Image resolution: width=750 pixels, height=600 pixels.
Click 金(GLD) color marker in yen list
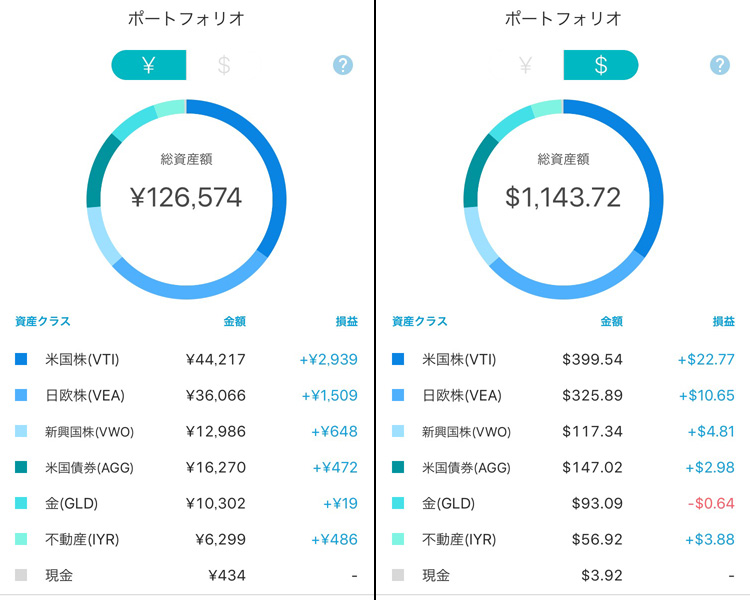22,503
